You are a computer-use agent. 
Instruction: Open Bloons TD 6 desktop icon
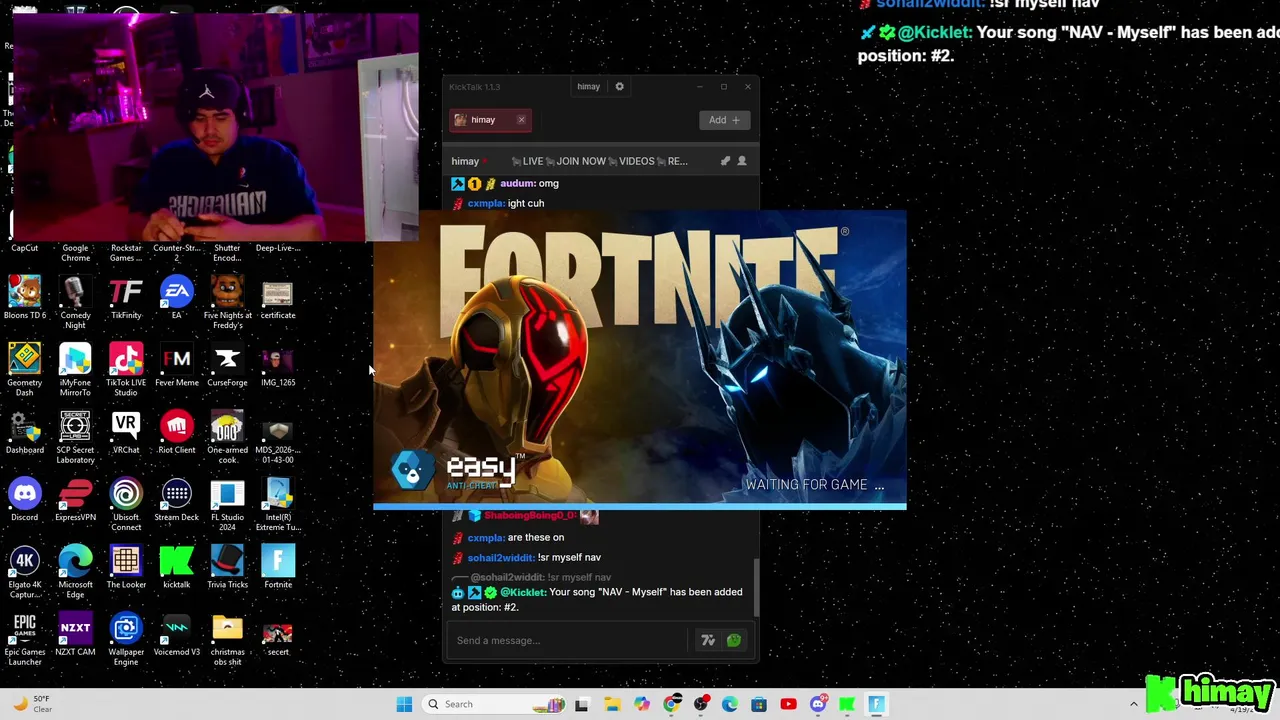(x=25, y=298)
